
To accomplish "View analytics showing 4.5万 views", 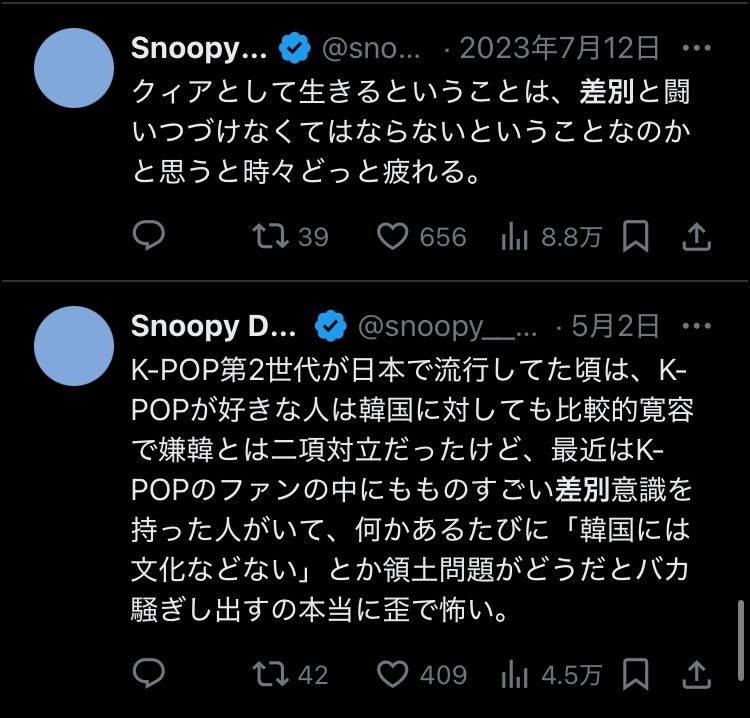I will coord(514,674).
